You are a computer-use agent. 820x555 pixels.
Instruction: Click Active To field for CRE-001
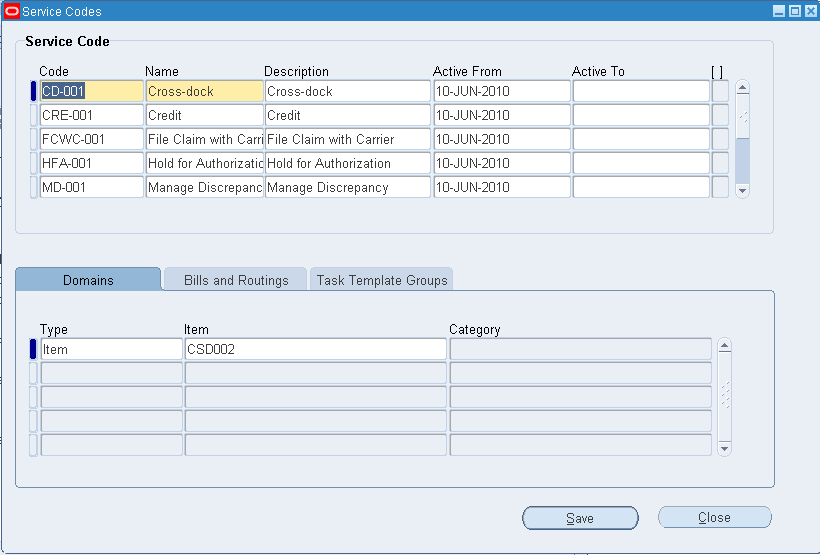641,115
